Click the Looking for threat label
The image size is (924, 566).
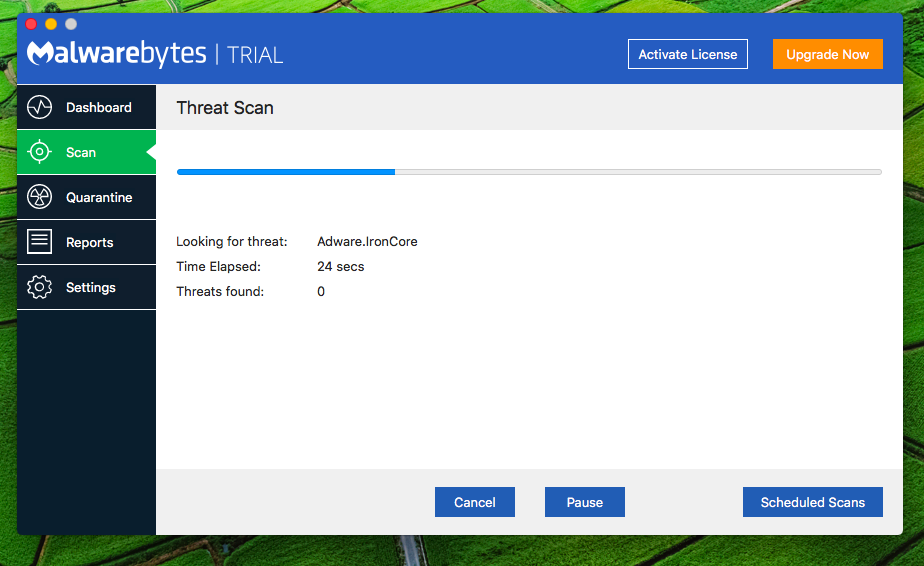coord(232,242)
